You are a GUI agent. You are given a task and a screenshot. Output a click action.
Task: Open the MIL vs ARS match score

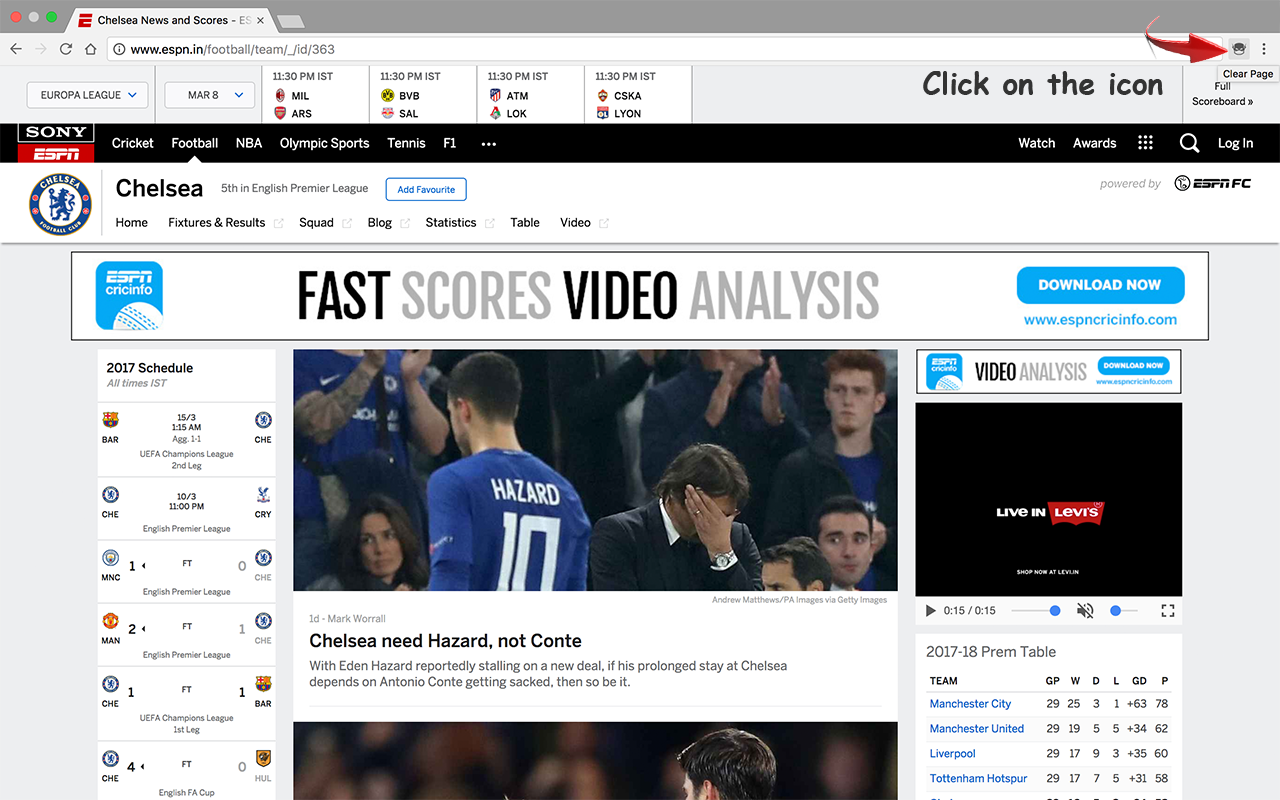(x=315, y=95)
